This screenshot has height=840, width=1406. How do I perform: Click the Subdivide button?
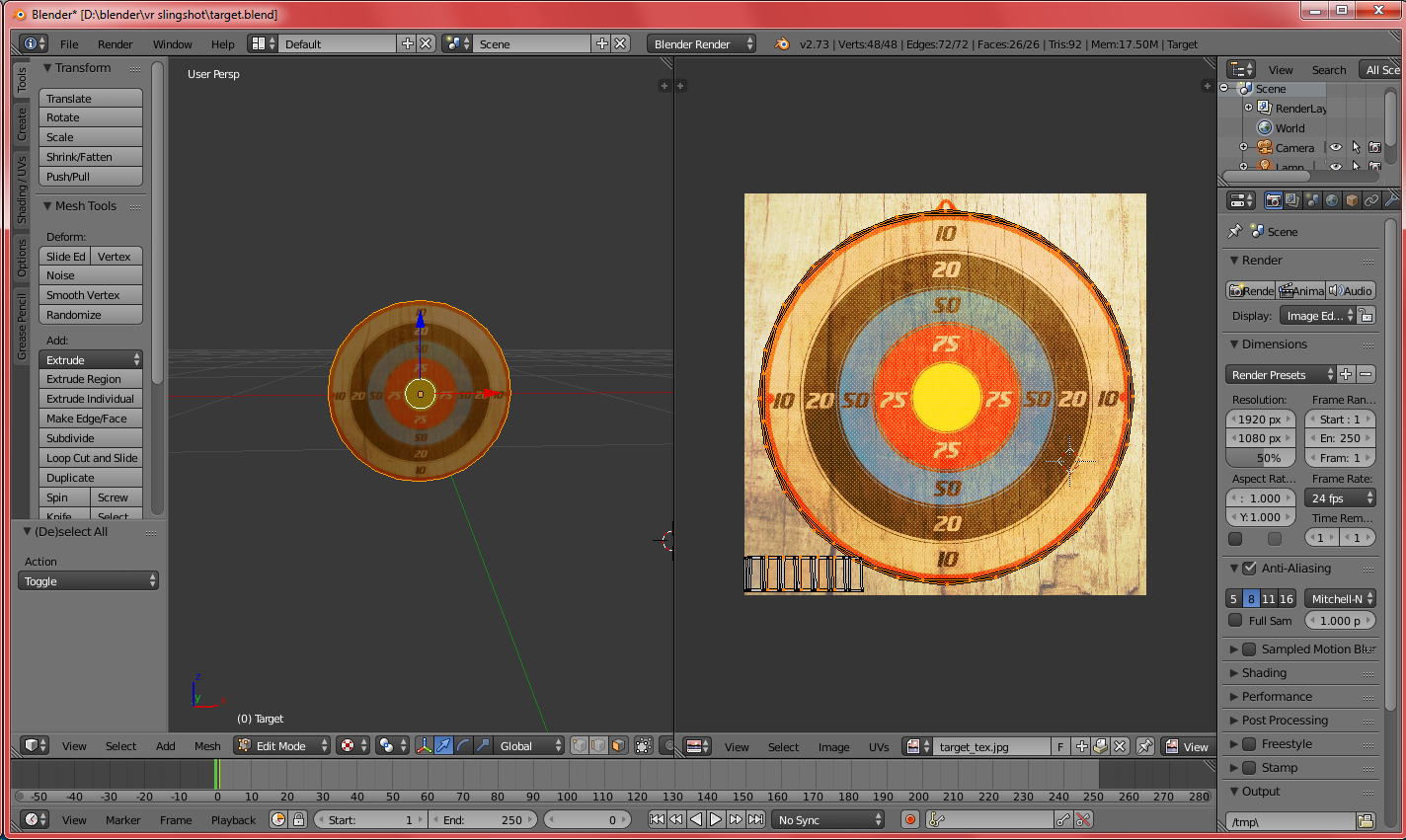coord(91,437)
